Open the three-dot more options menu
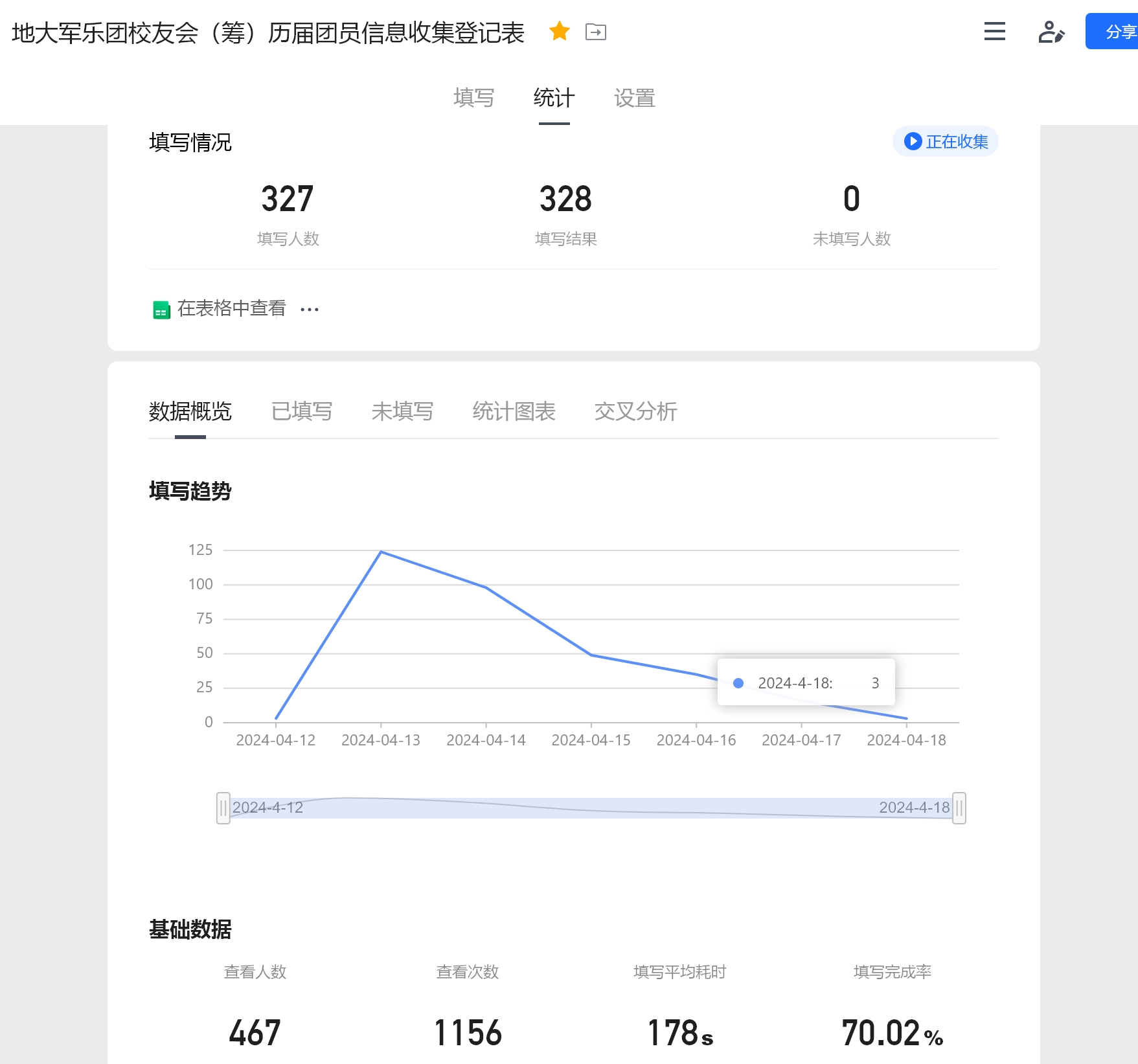1138x1064 pixels. (310, 310)
